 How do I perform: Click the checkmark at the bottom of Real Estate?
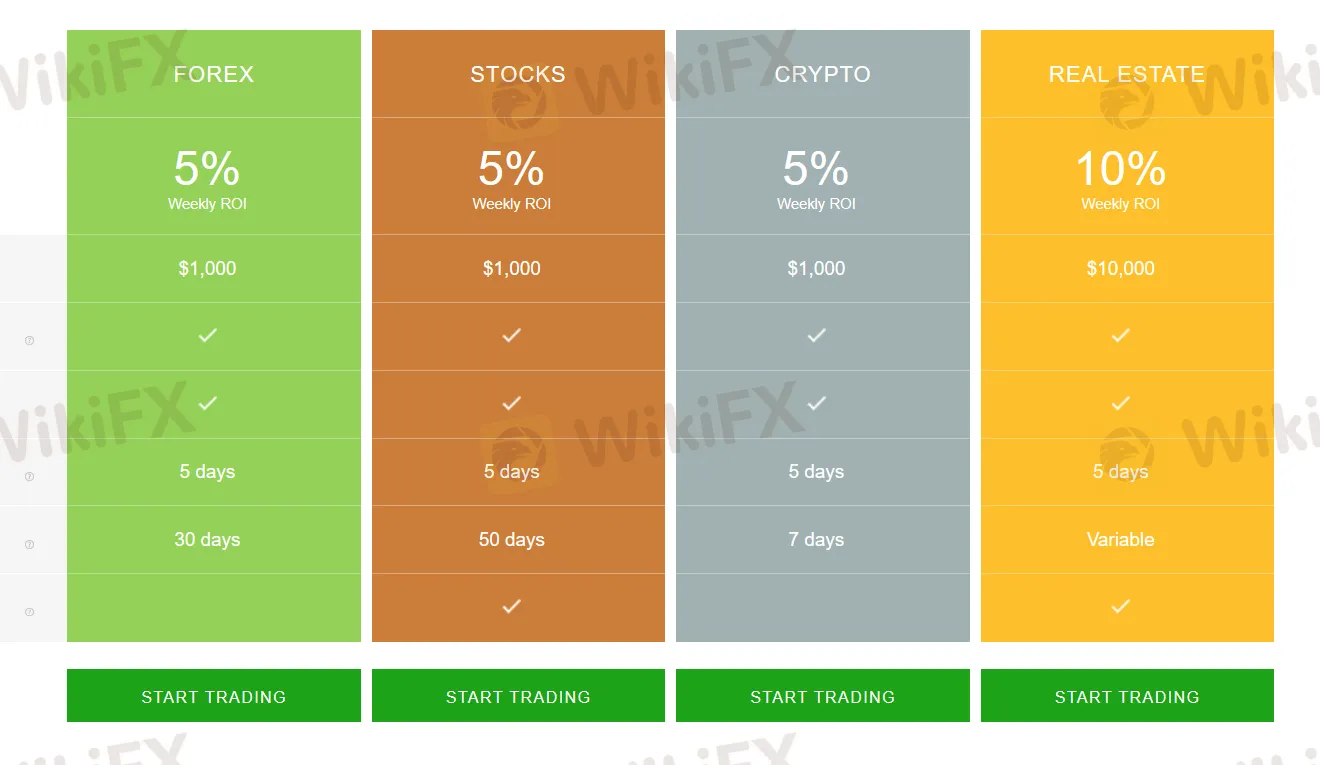(x=1120, y=606)
